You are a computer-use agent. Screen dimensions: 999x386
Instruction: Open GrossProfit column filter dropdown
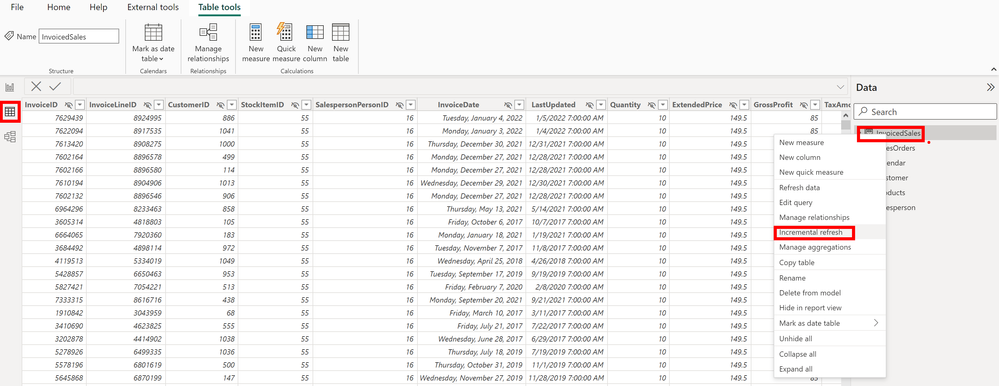pyautogui.click(x=815, y=105)
